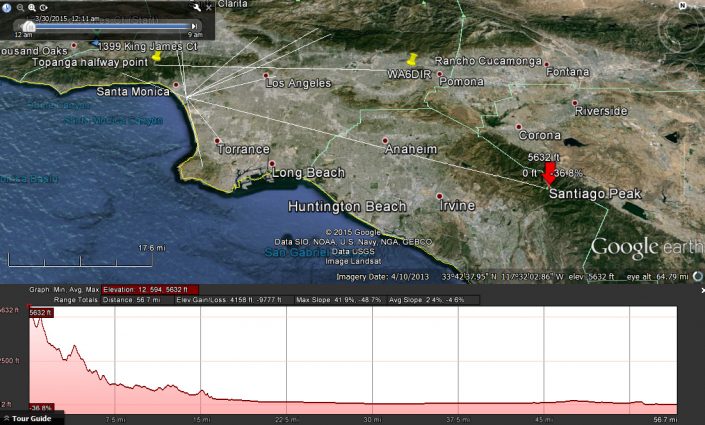Image resolution: width=705 pixels, height=425 pixels.
Task: Click the Los Angeles city dot
Action: pyautogui.click(x=266, y=75)
